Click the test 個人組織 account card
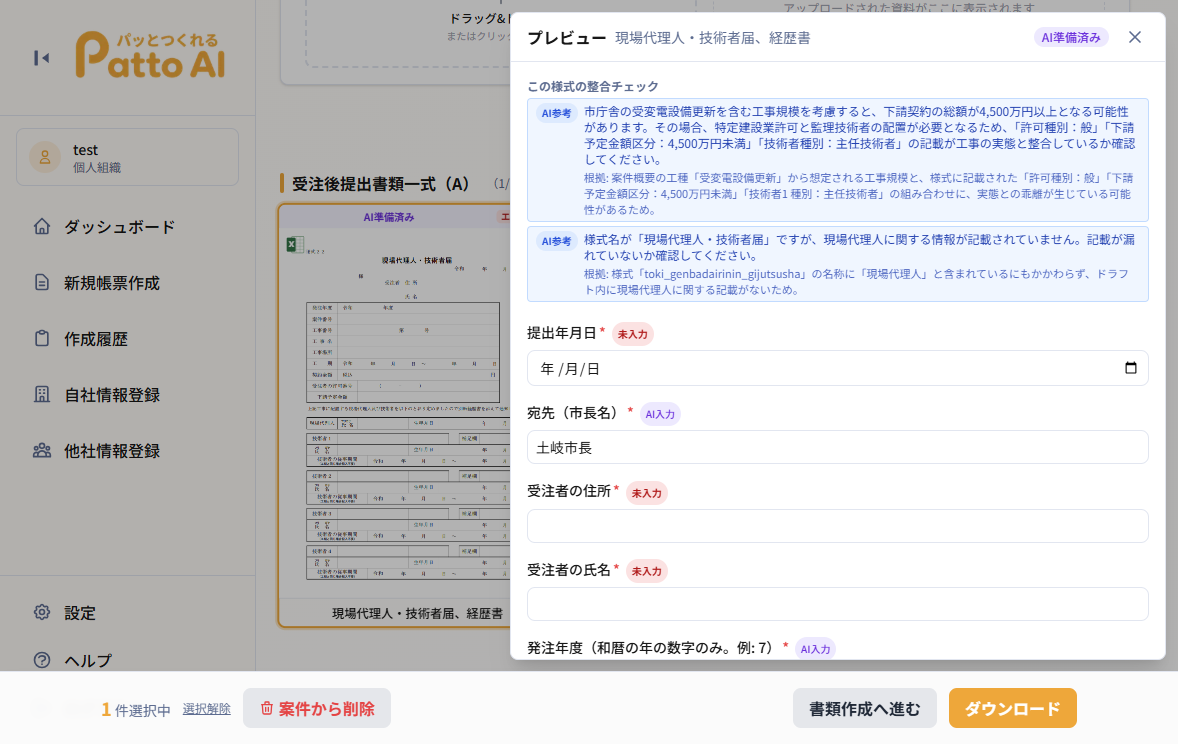The width and height of the screenshot is (1178, 744). (128, 157)
